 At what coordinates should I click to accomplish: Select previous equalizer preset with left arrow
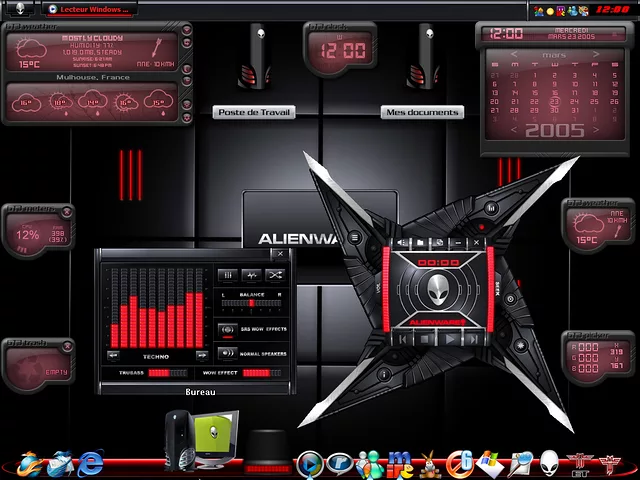[113, 356]
